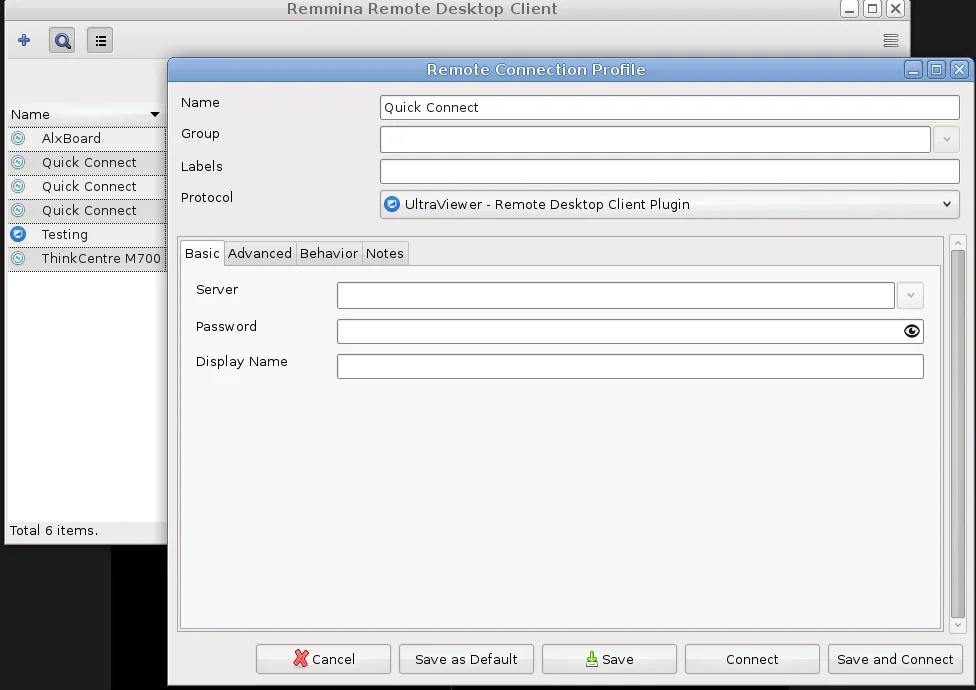Minimize the Remote Connection Profile dialog
The image size is (976, 690).
click(x=913, y=70)
